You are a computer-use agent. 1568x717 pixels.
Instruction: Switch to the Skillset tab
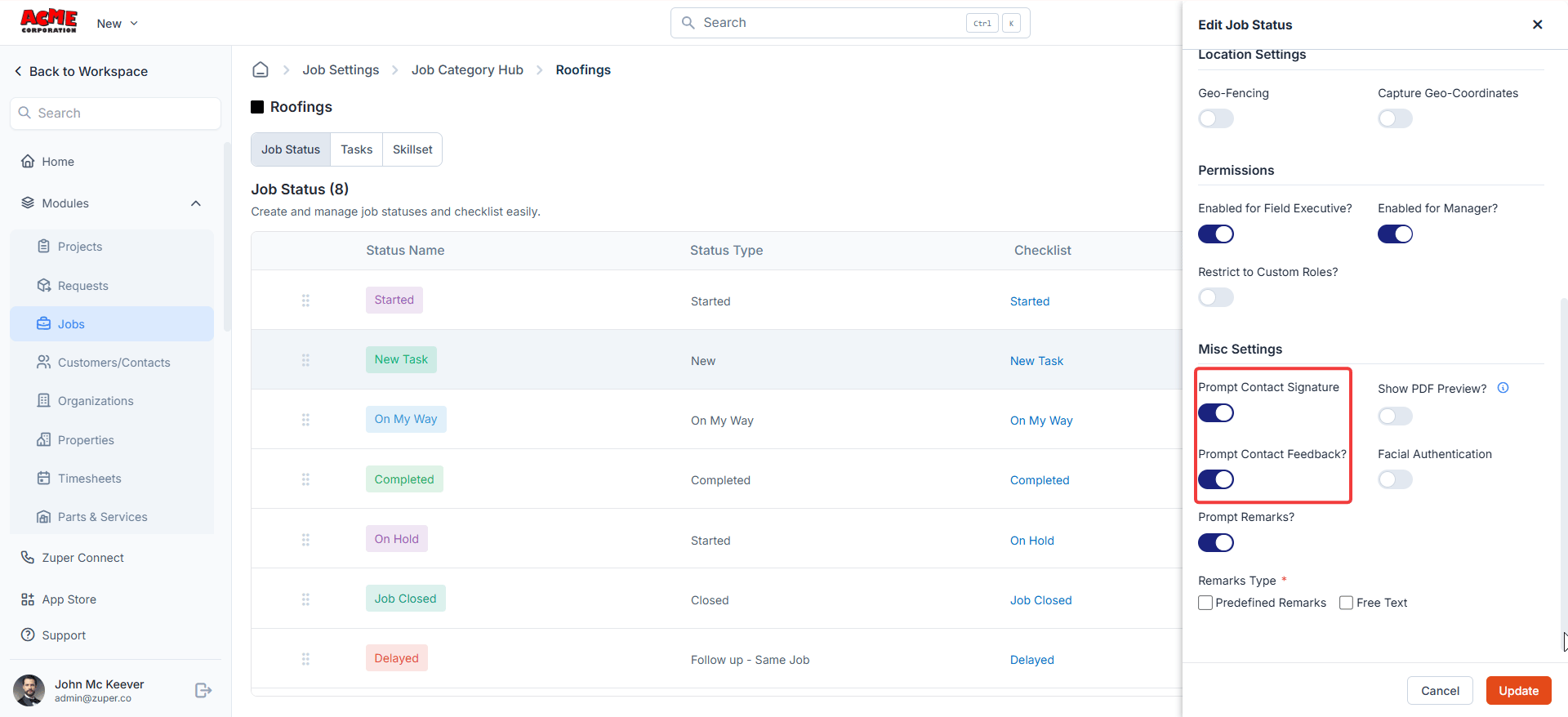(412, 149)
